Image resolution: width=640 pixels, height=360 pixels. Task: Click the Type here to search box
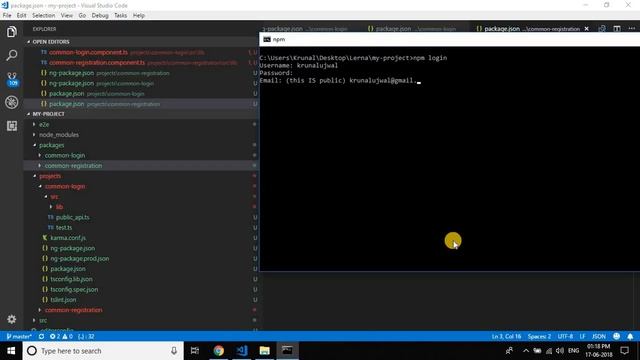tap(102, 351)
